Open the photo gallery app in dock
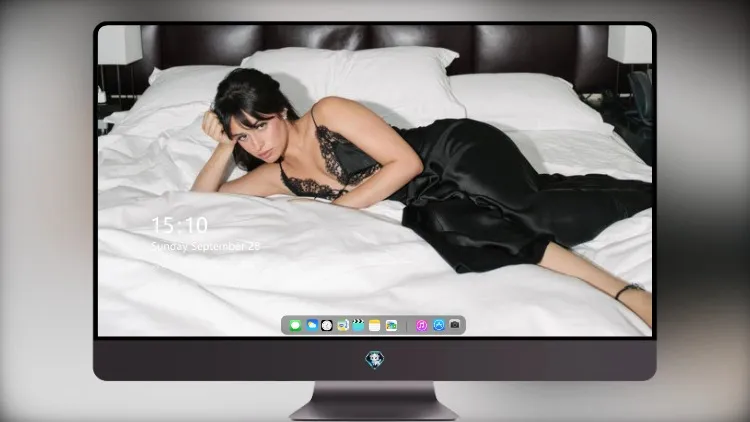This screenshot has width=750, height=422. [x=391, y=325]
